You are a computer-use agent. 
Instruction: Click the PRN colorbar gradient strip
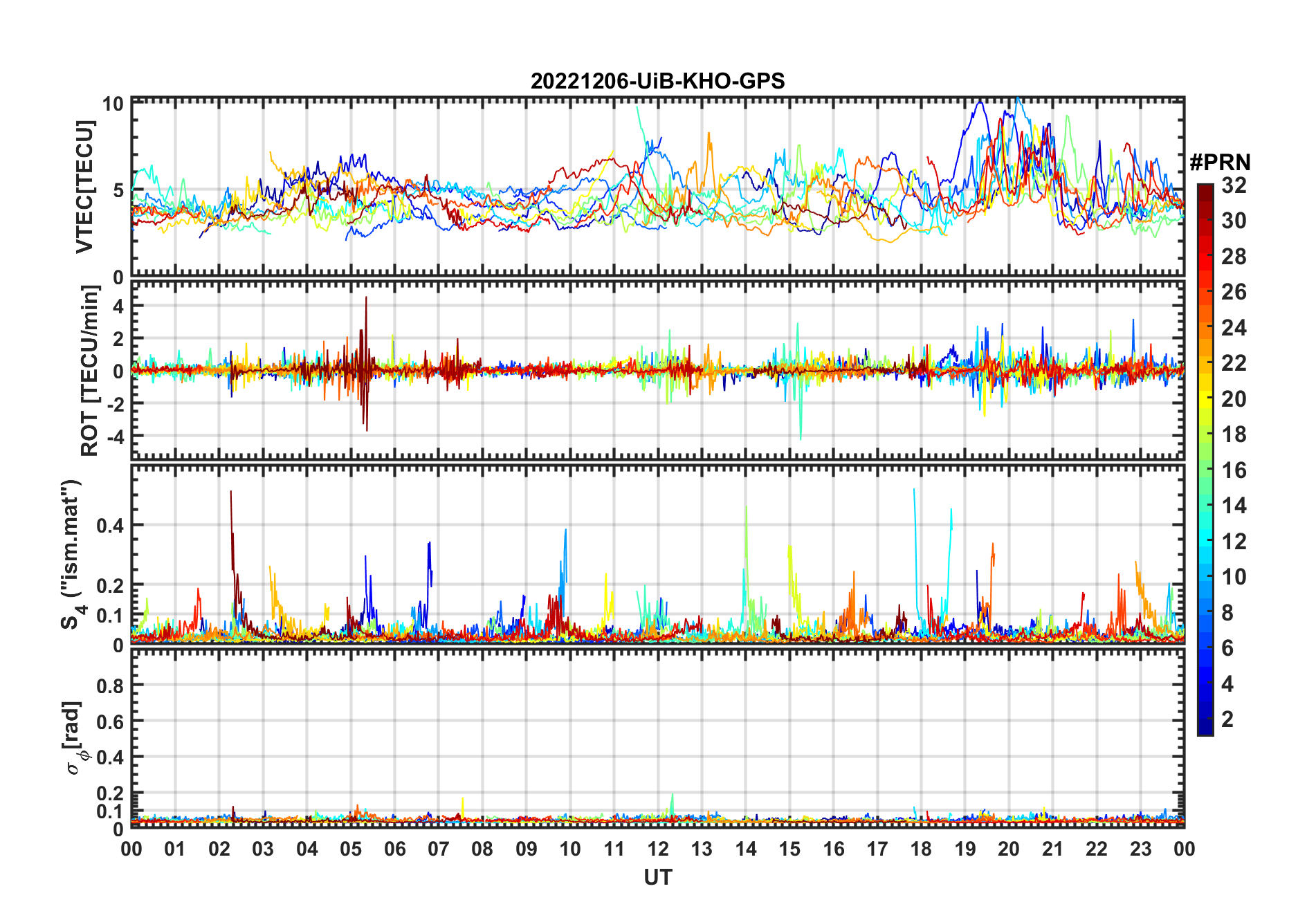click(x=1205, y=459)
